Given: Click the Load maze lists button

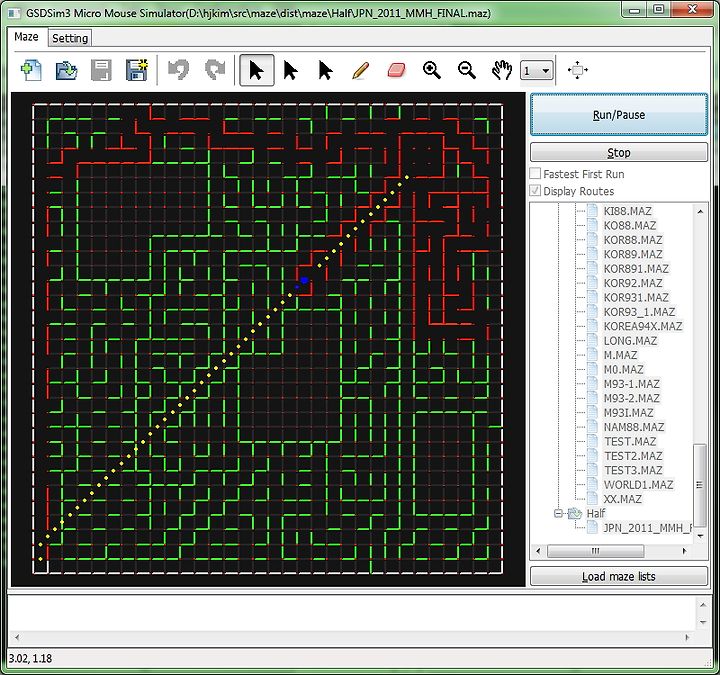Looking at the screenshot, I should click(x=619, y=576).
